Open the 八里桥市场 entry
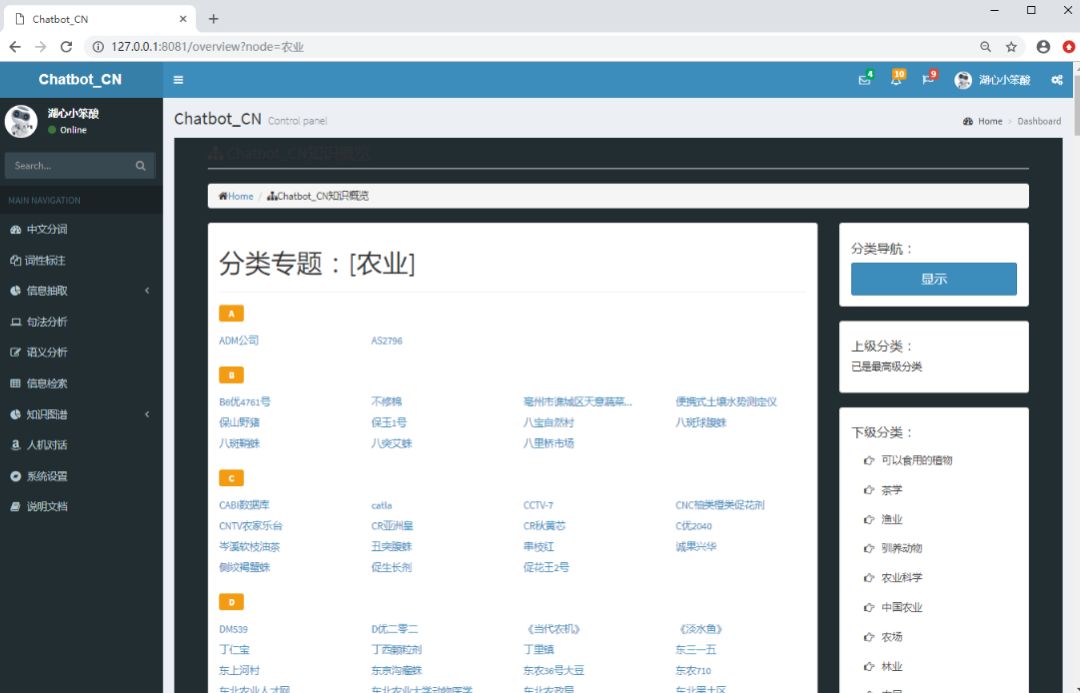This screenshot has height=693, width=1080. (548, 443)
